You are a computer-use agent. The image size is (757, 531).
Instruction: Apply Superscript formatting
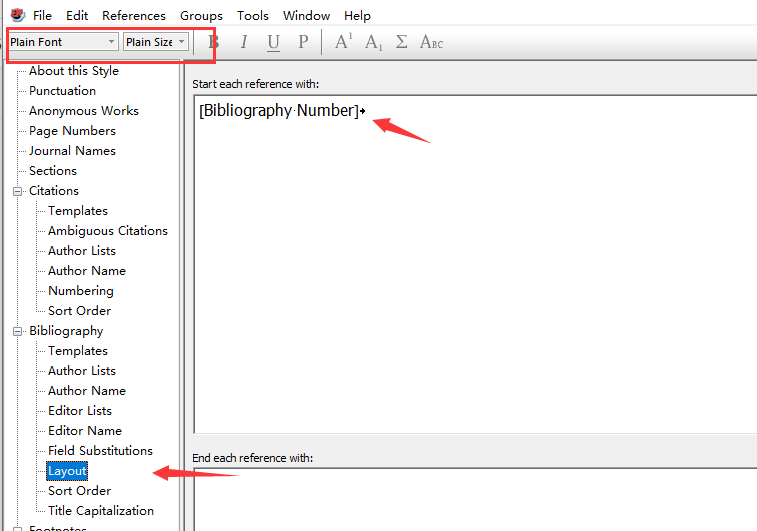point(343,42)
